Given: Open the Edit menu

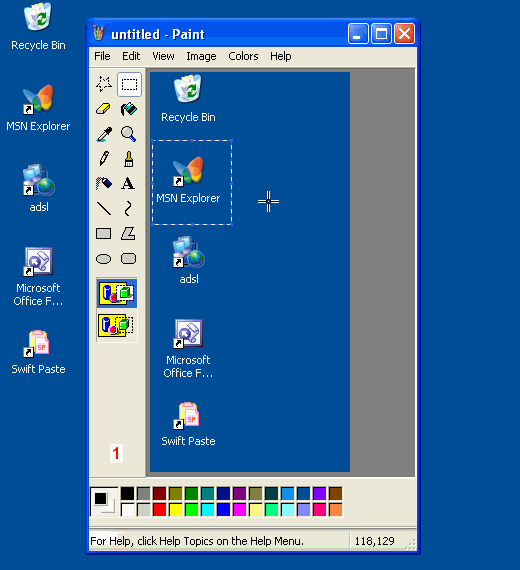Looking at the screenshot, I should [x=131, y=56].
